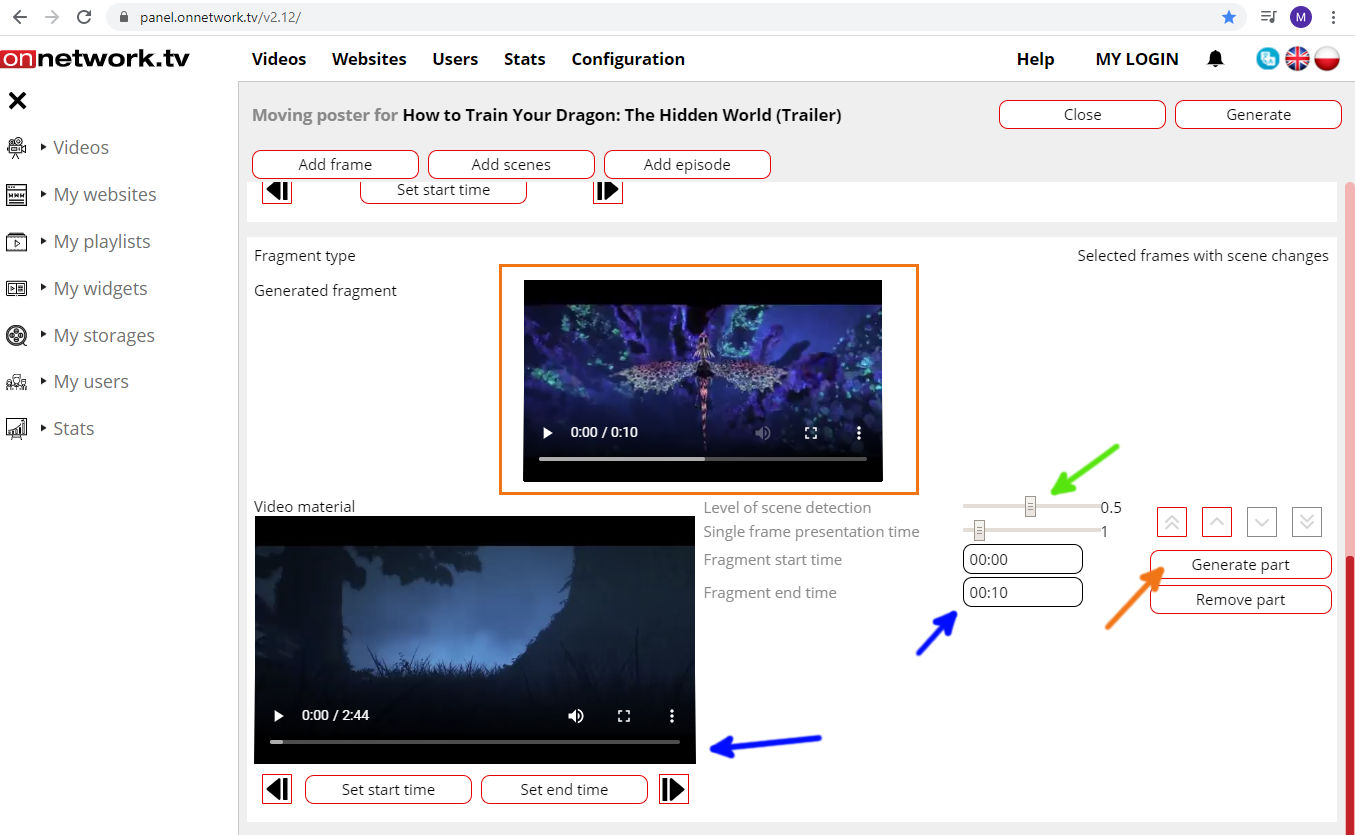
Task: Click the Videos camera icon in the sidebar
Action: (x=16, y=148)
